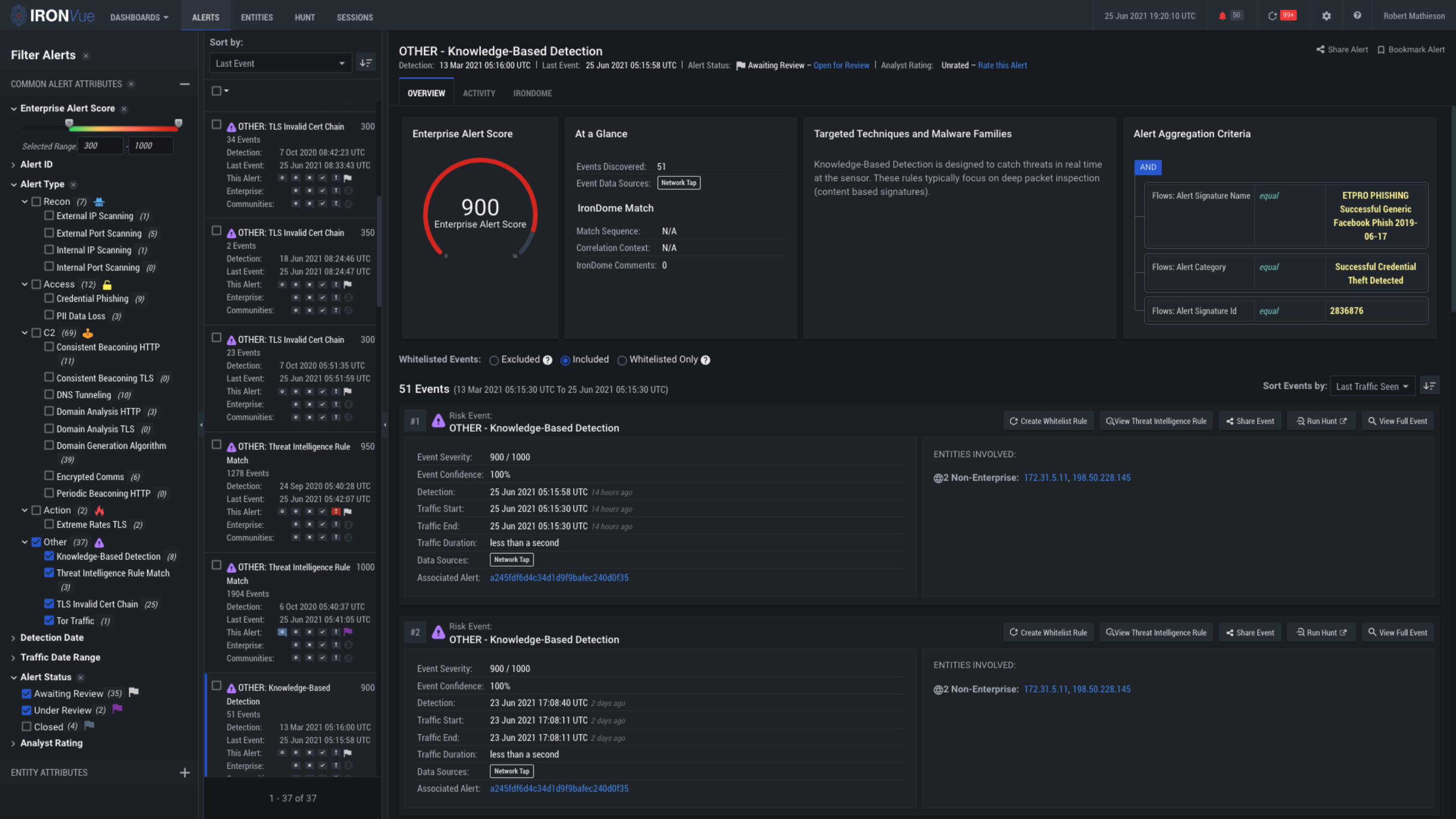Check the Closed alert status box
1456x819 pixels.
(27, 726)
